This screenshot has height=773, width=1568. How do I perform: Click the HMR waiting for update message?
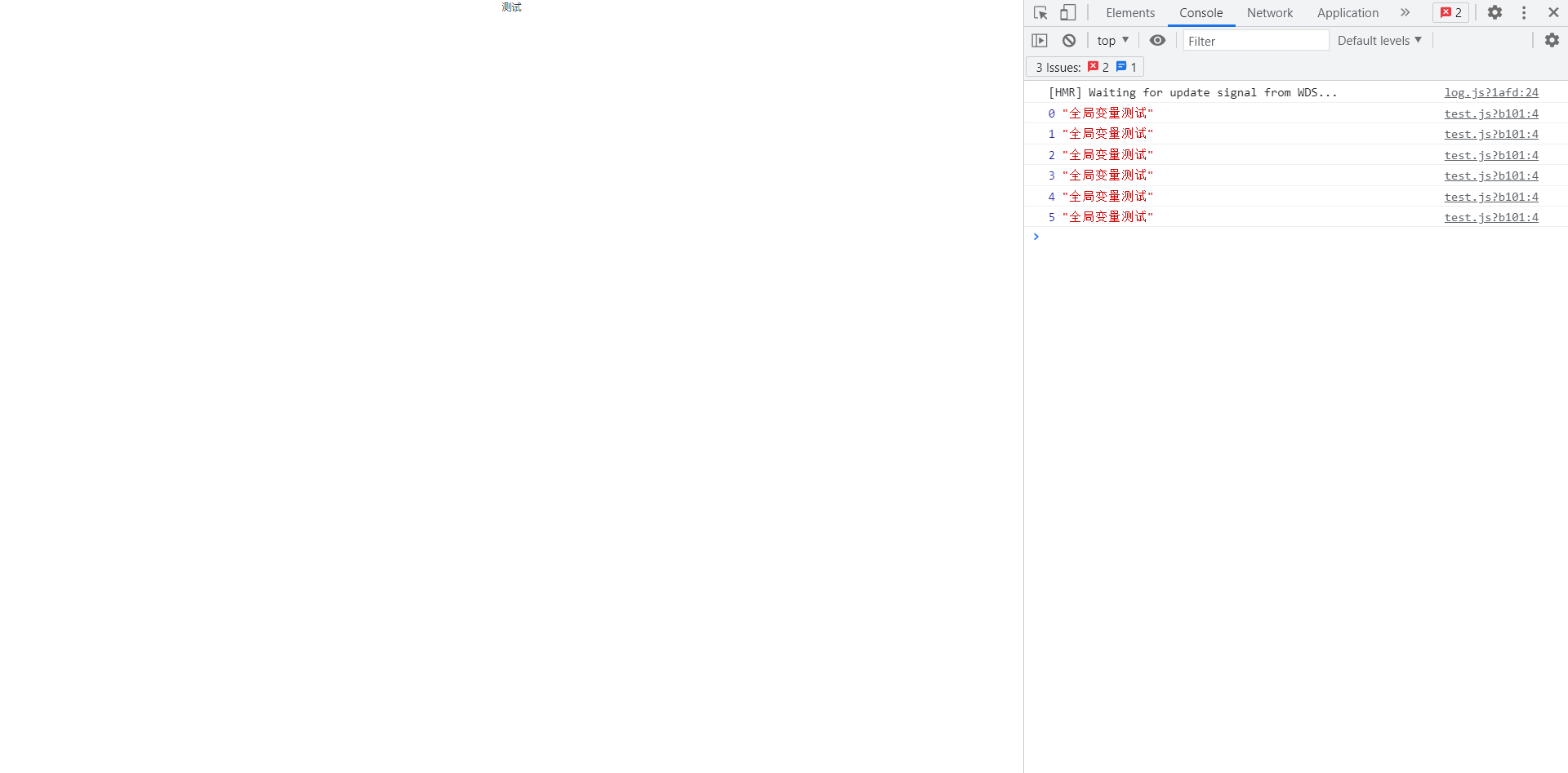tap(1193, 92)
